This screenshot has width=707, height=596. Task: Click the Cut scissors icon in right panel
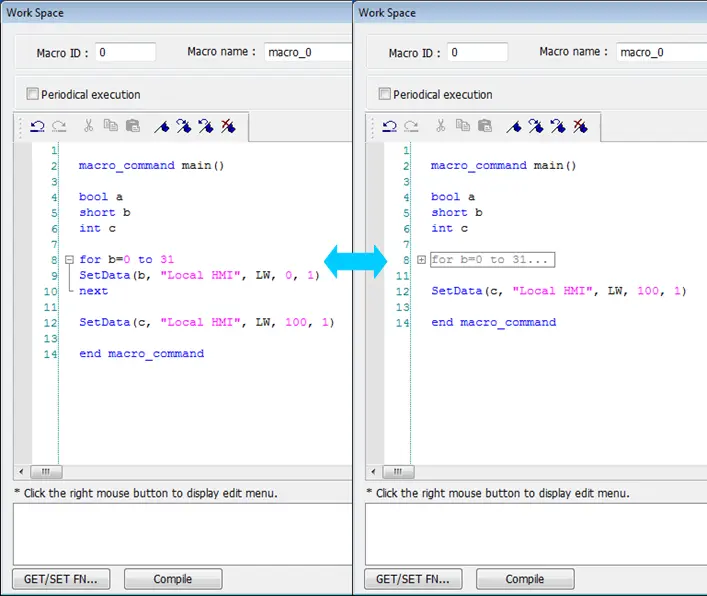point(441,126)
